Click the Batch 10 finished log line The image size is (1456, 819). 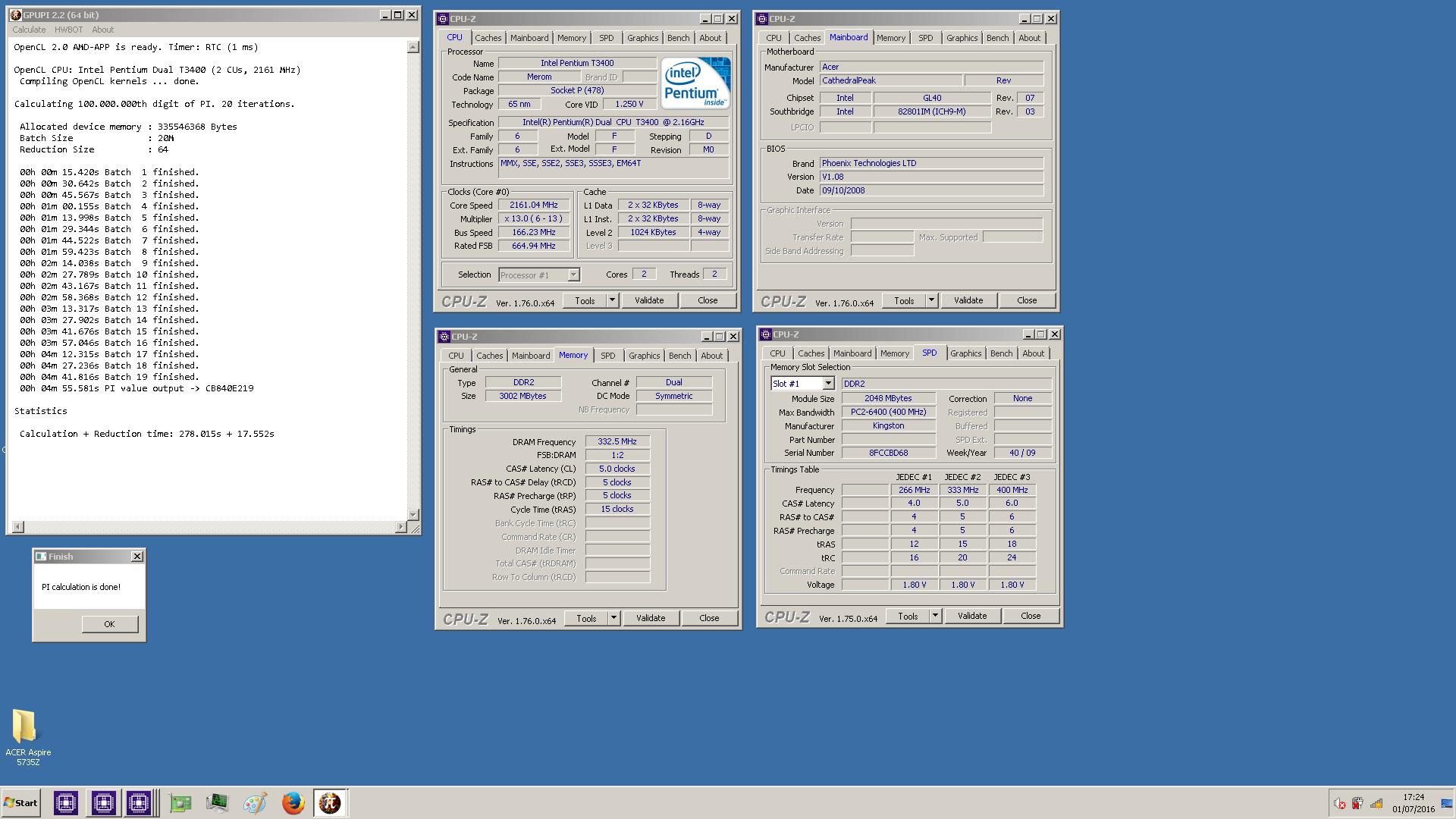[109, 275]
